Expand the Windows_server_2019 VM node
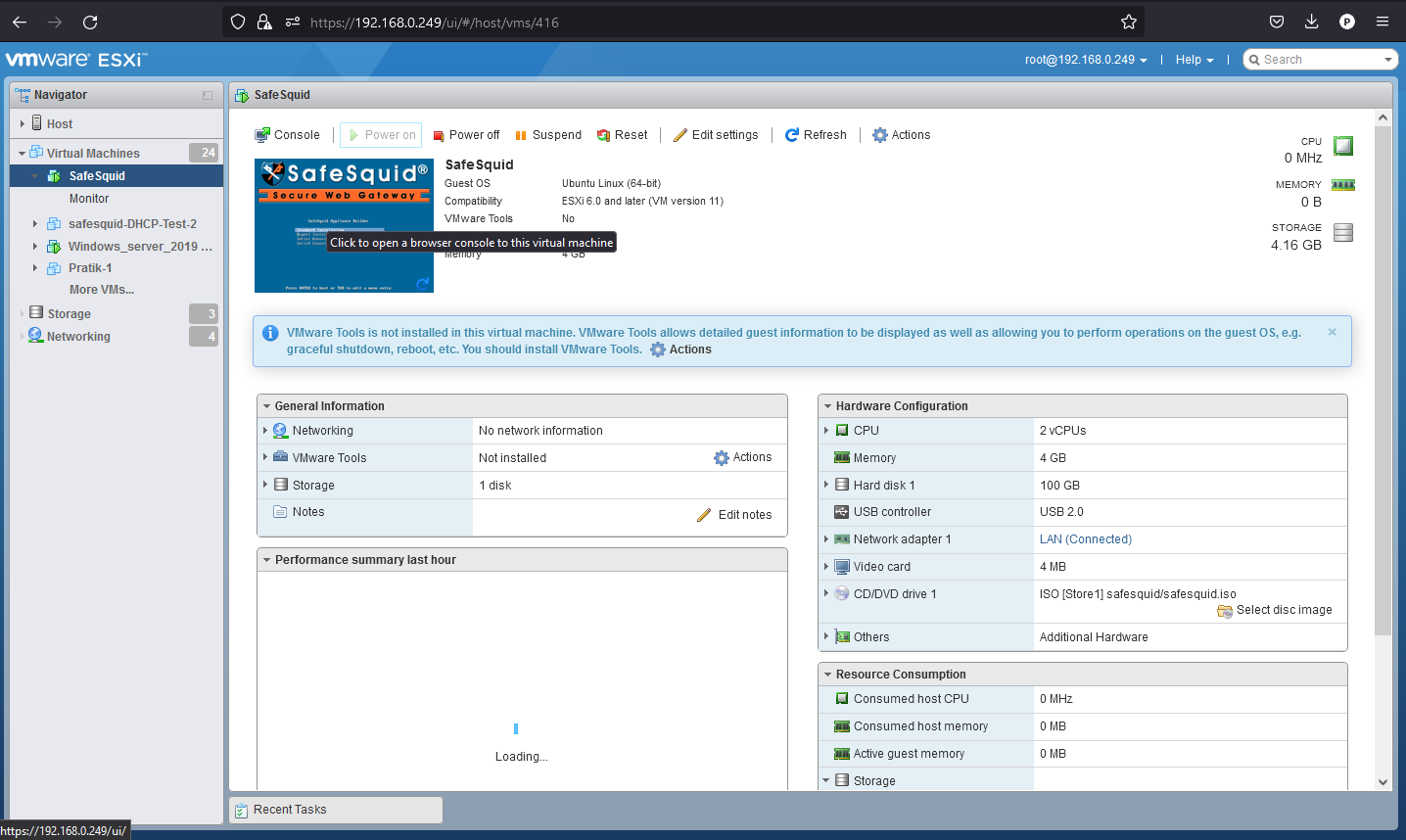 pyautogui.click(x=35, y=247)
